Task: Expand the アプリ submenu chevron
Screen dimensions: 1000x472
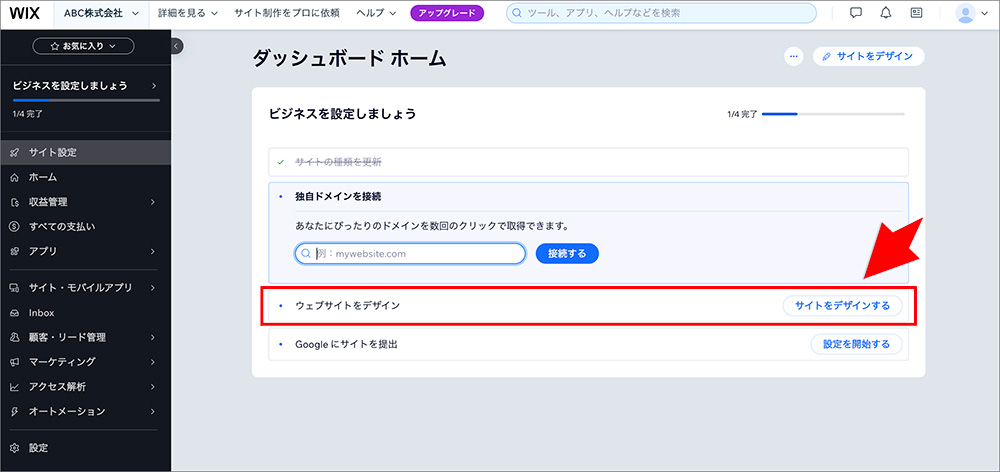Action: pyautogui.click(x=153, y=251)
